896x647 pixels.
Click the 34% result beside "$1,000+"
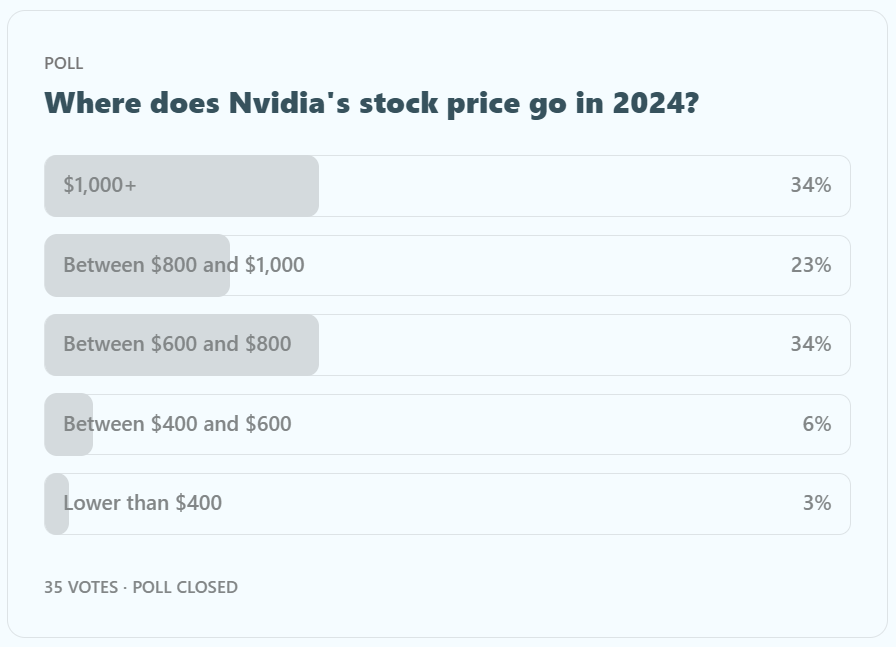tap(810, 185)
